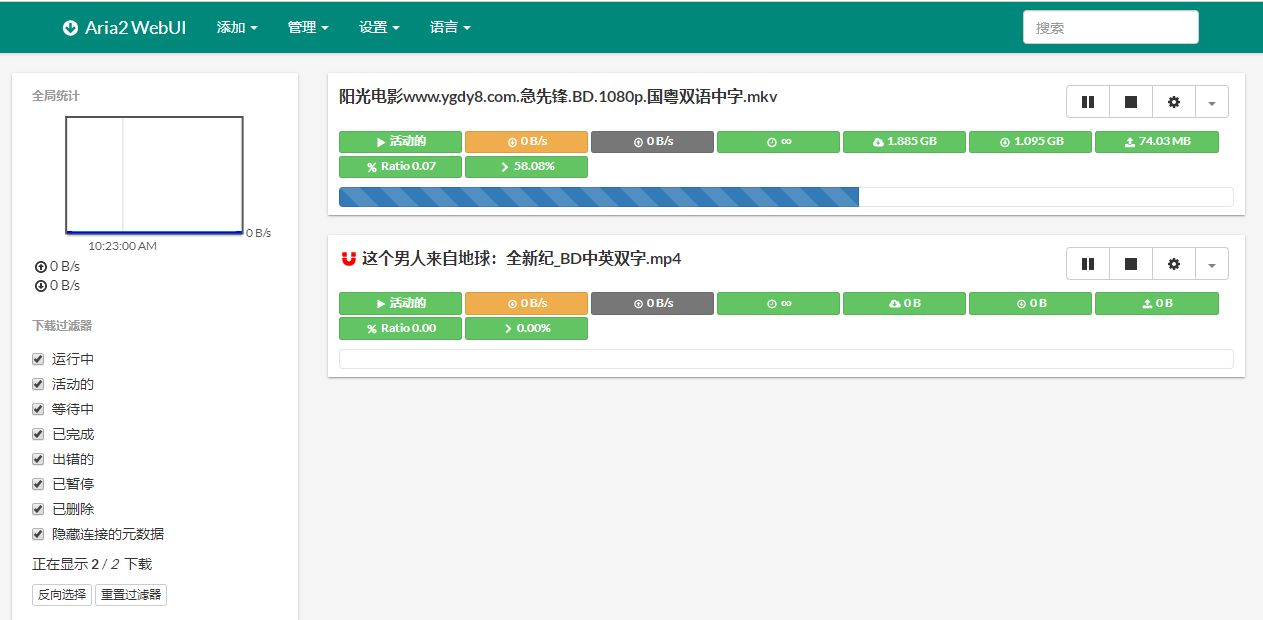
Task: Focus the 搜索 search input field
Action: tap(1110, 27)
